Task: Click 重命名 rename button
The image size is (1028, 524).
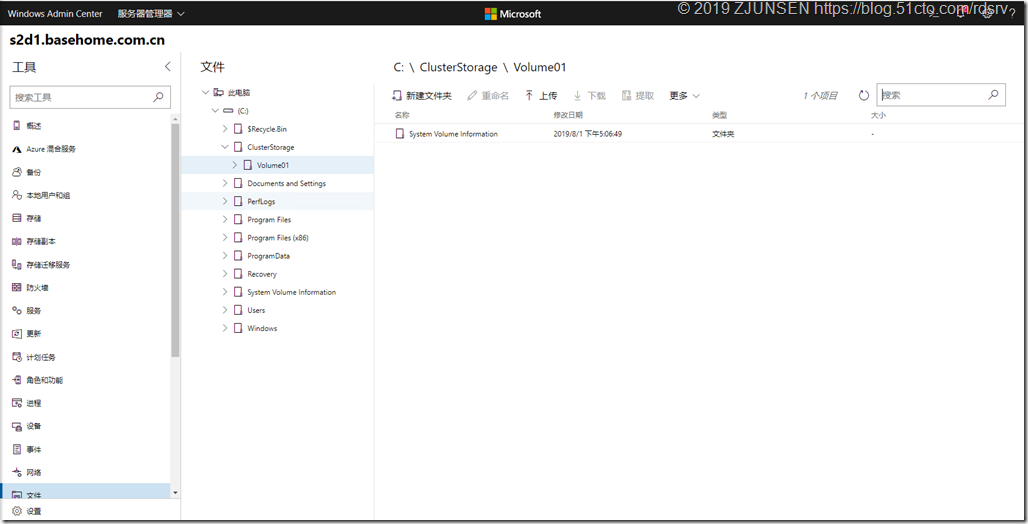Action: point(488,96)
